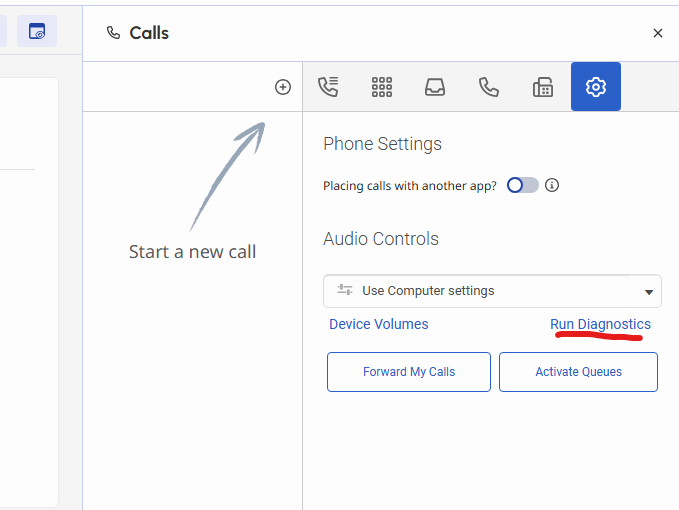This screenshot has width=679, height=510.
Task: Click the plus icon to start a new call
Action: click(283, 87)
